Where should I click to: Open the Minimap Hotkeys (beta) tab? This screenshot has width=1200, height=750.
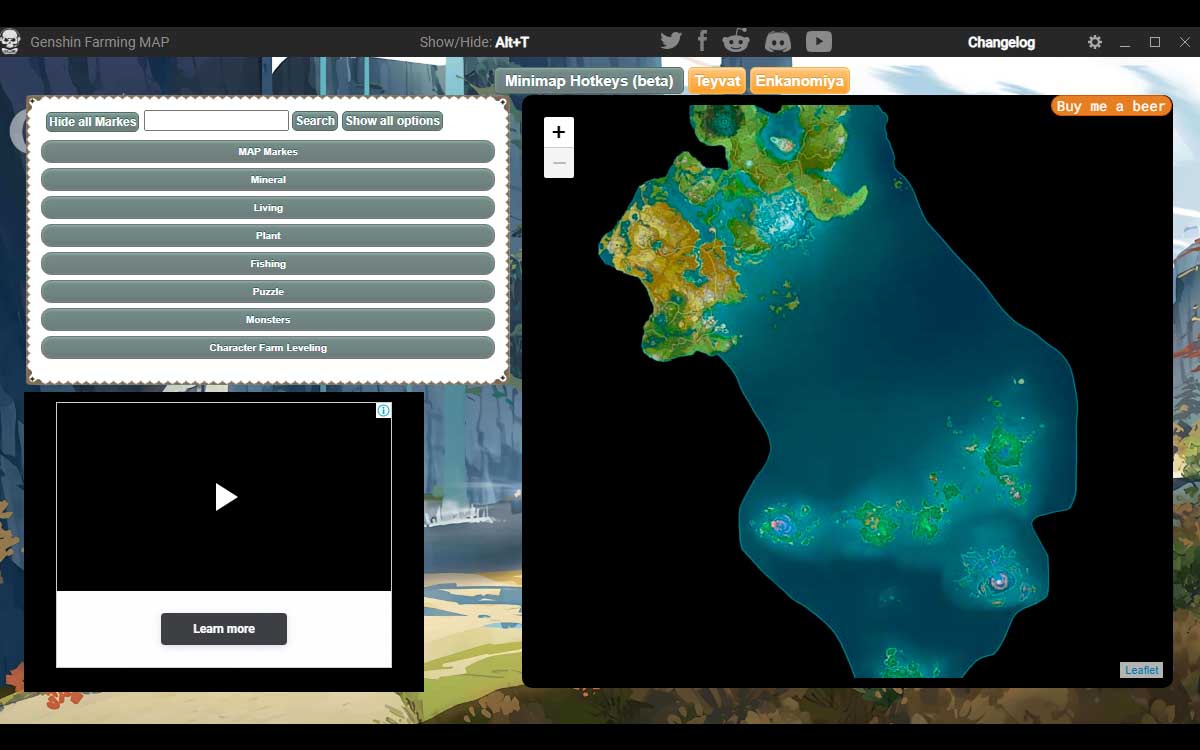pyautogui.click(x=588, y=80)
